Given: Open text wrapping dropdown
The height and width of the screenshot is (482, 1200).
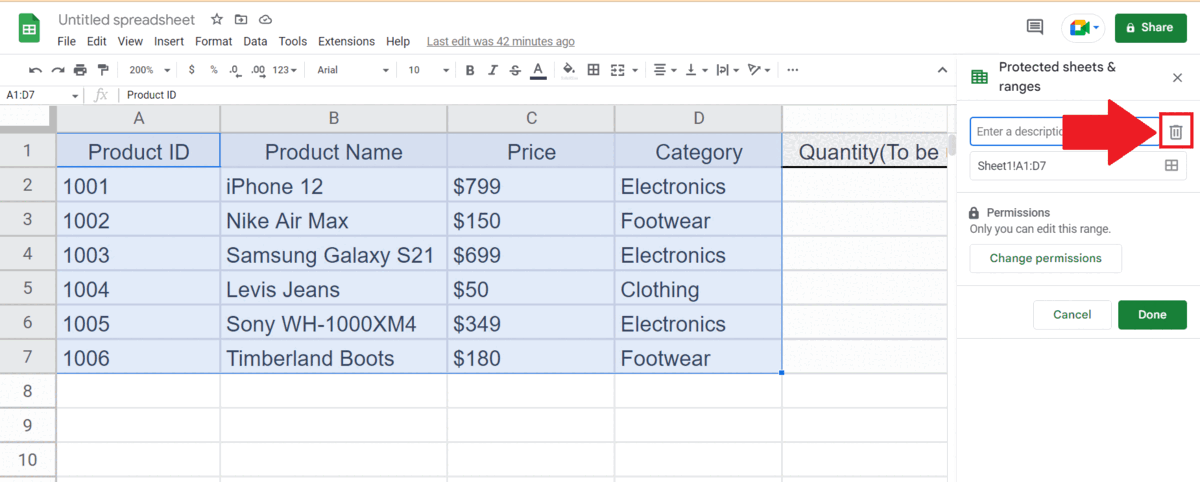Looking at the screenshot, I should [728, 70].
